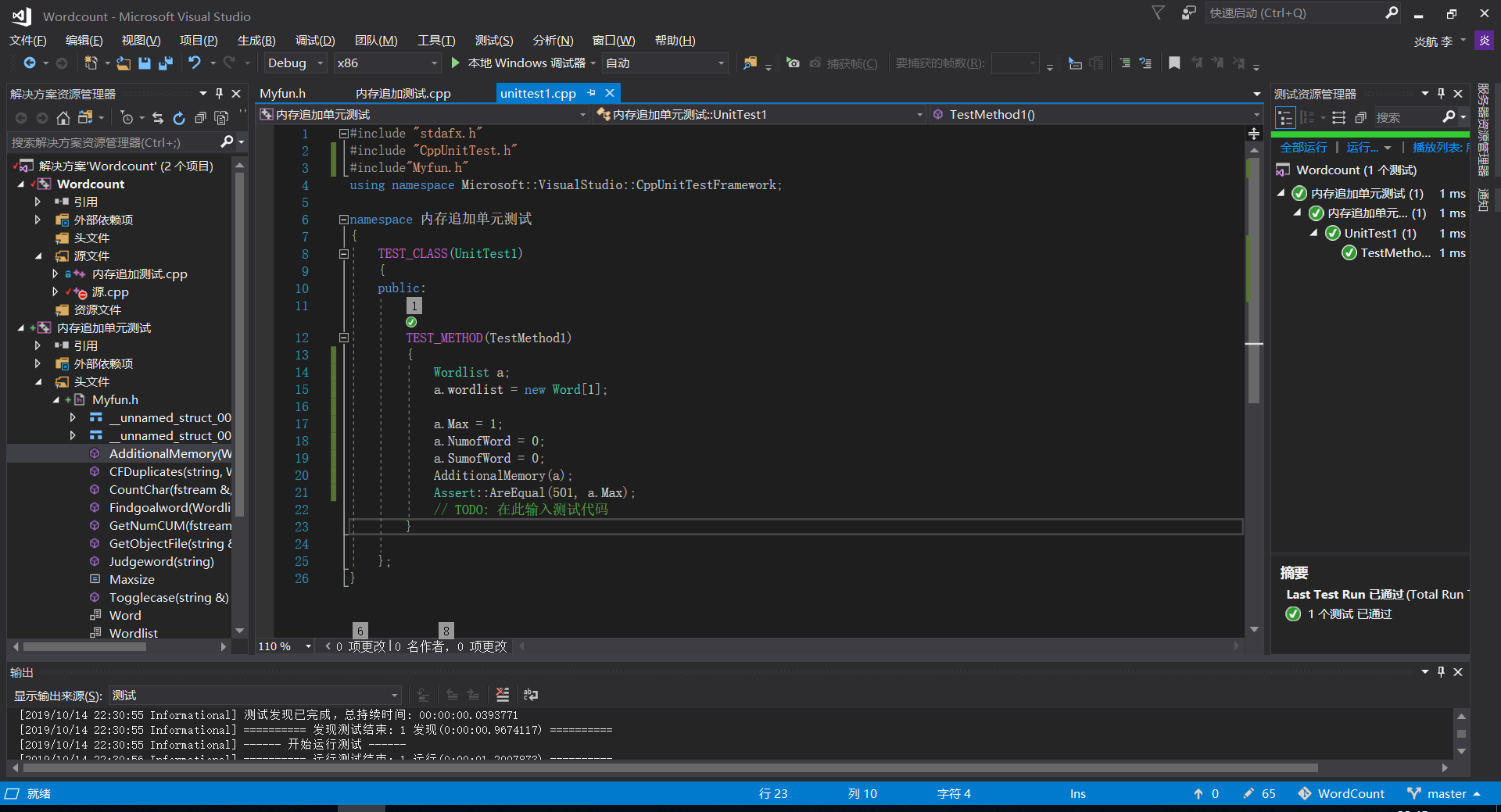Open the Debug configuration dropdown

[x=295, y=63]
